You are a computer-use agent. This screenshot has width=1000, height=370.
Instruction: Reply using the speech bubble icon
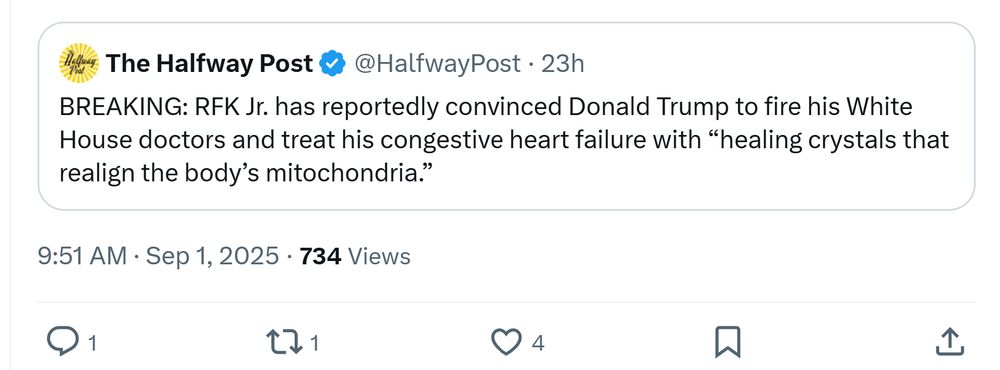(x=62, y=342)
